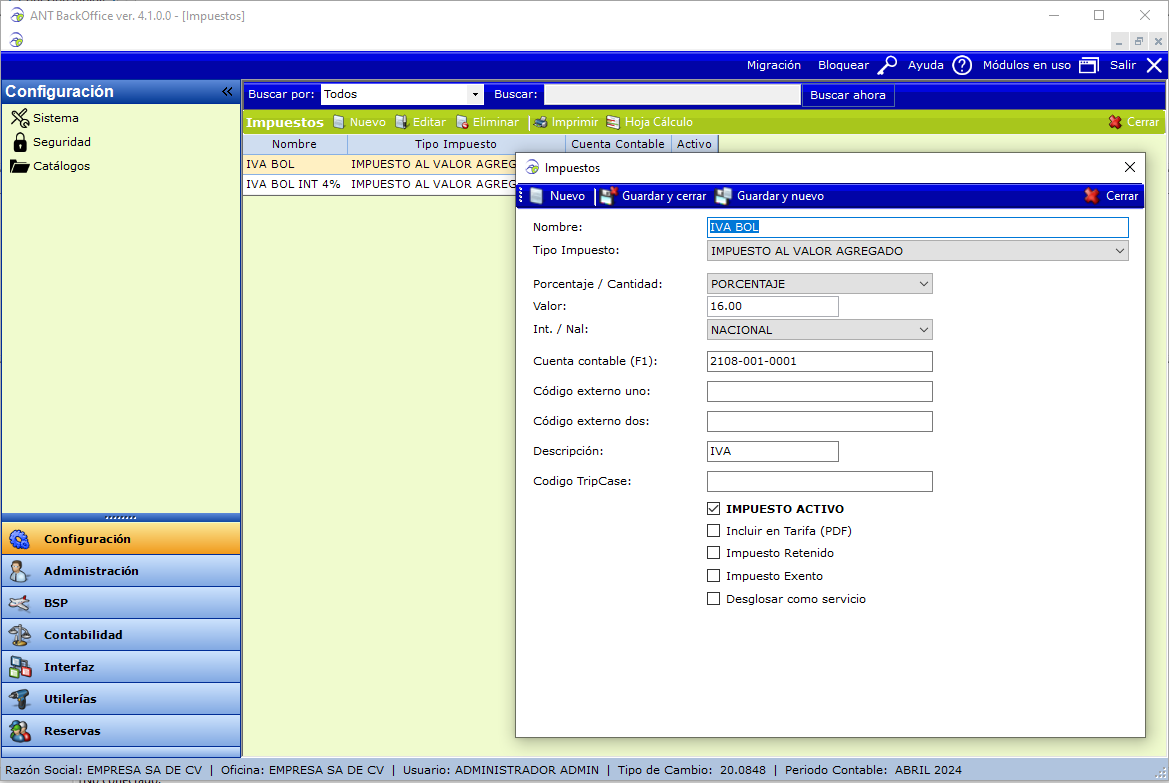1169x783 pixels.
Task: Check the Impuesto Retenido box
Action: tap(713, 553)
